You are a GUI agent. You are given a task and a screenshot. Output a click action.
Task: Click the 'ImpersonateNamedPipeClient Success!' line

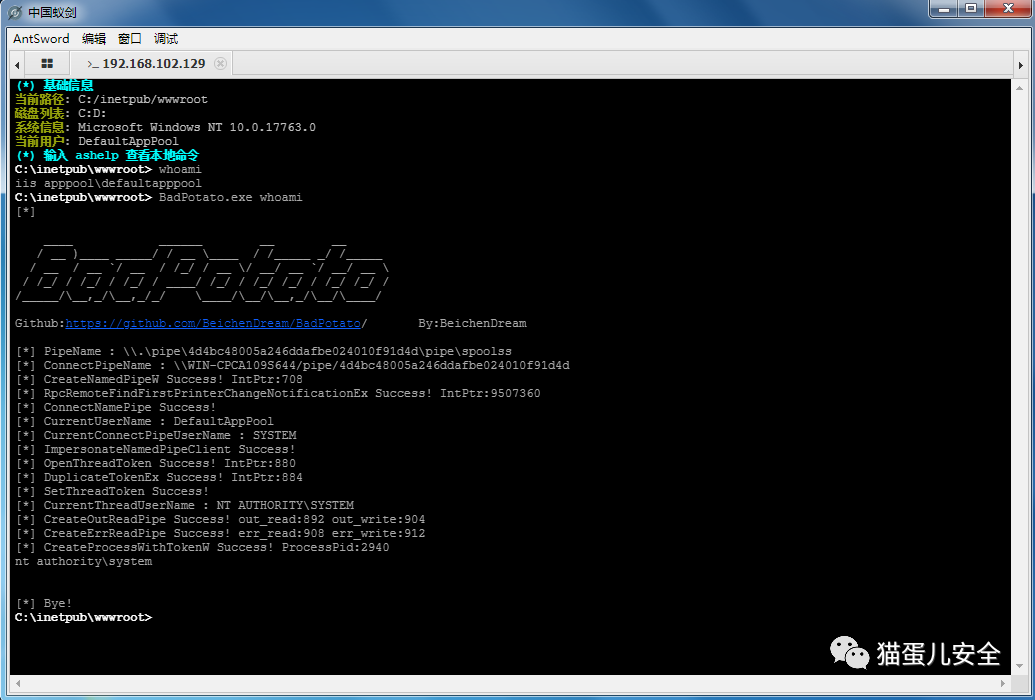point(155,450)
